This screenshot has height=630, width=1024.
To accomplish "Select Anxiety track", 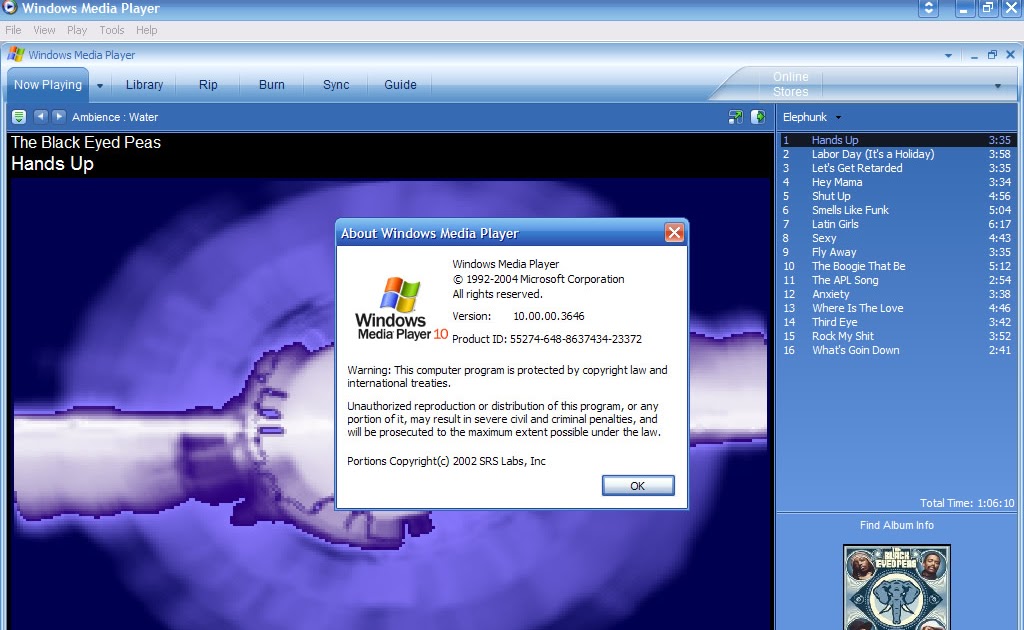I will coord(897,294).
